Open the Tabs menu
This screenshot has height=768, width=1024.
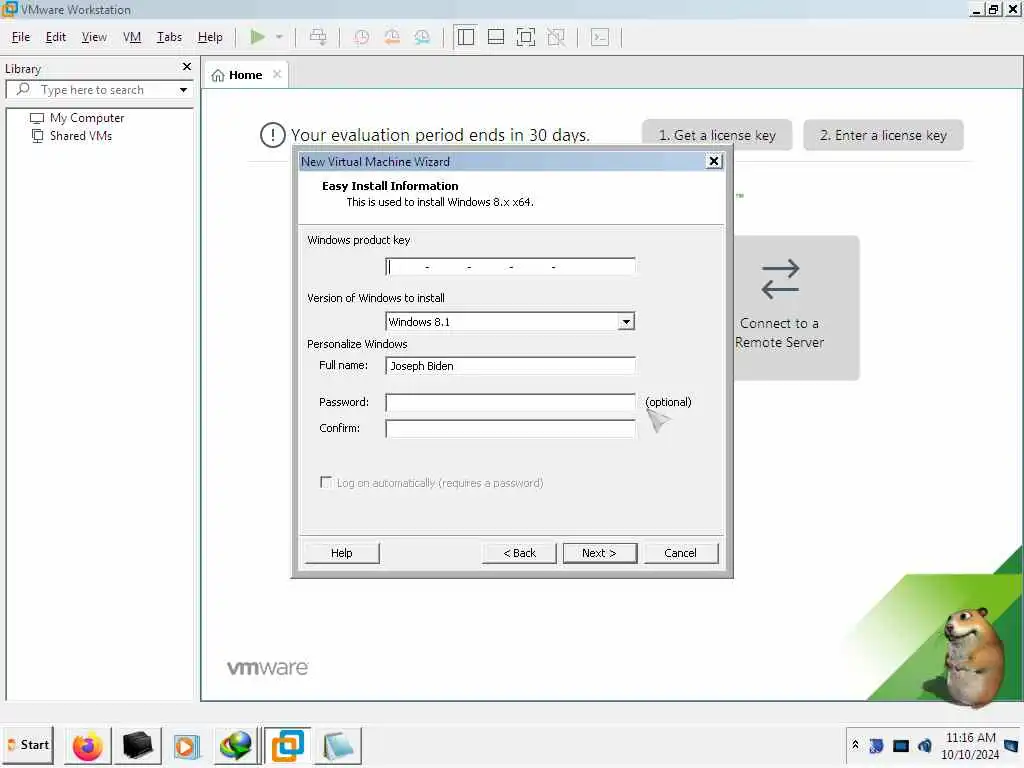point(169,37)
